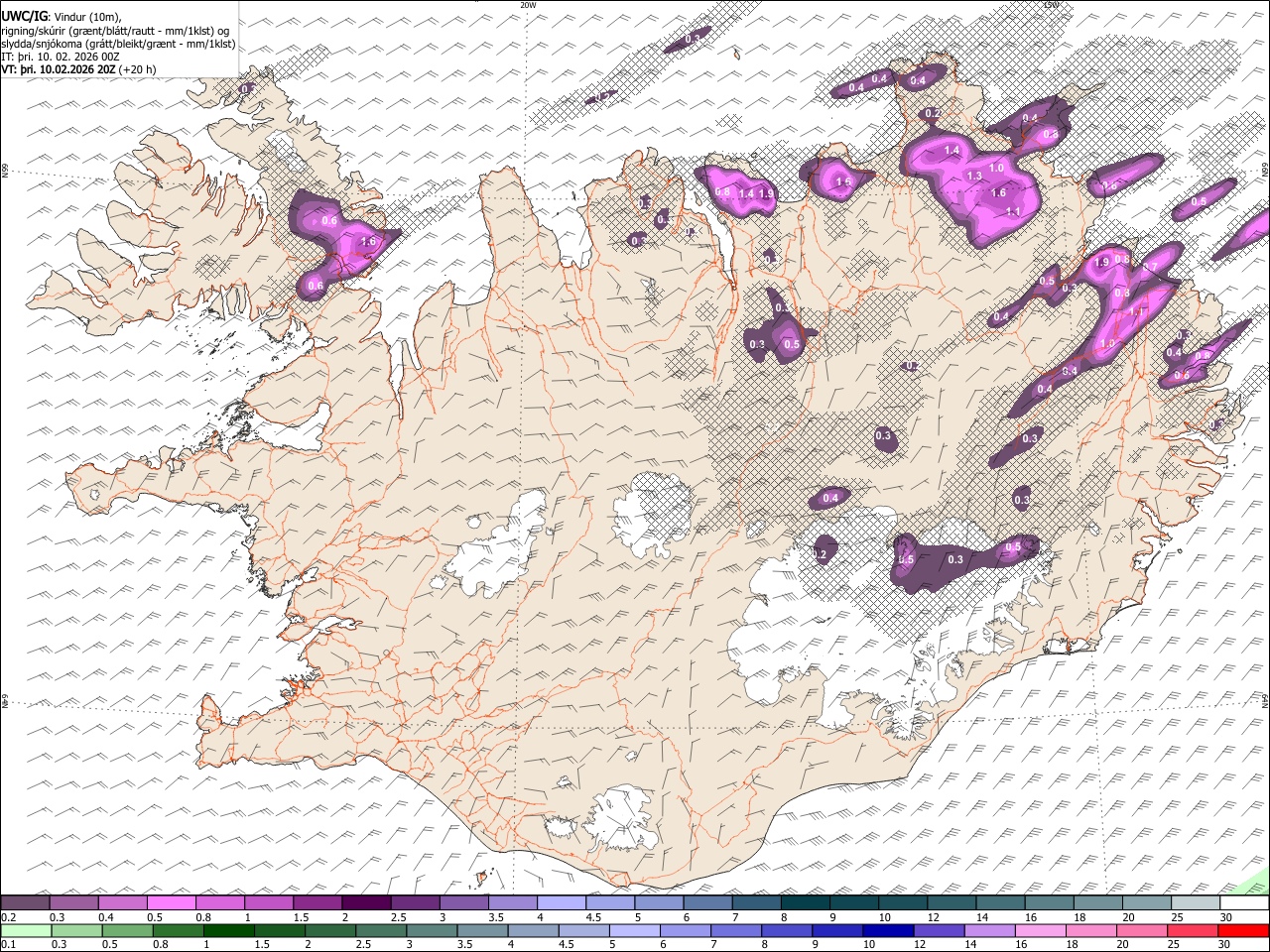The image size is (1270, 952).
Task: Select the dark teal 8–9 swatch in upper legend row
Action: (805, 903)
